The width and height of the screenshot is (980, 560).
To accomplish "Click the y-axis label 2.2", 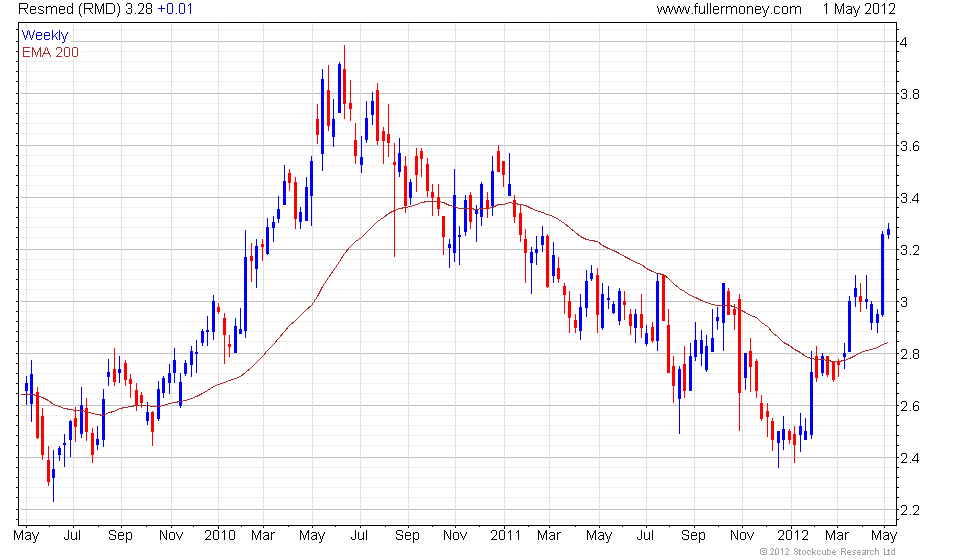I will coord(909,510).
